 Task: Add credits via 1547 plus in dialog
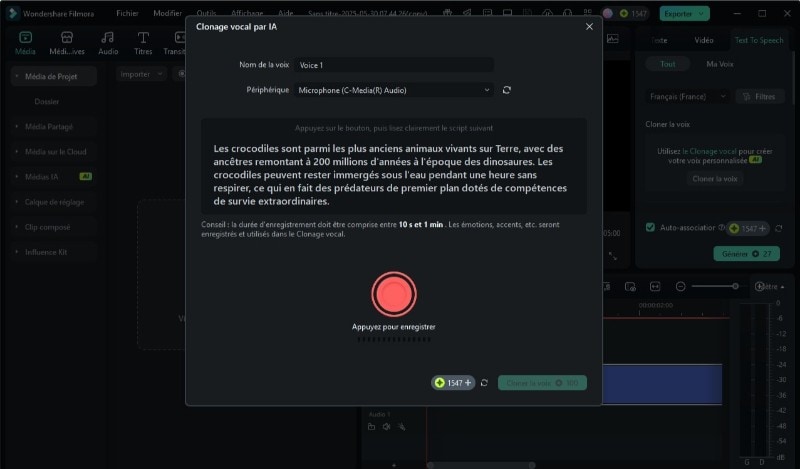pyautogui.click(x=453, y=383)
